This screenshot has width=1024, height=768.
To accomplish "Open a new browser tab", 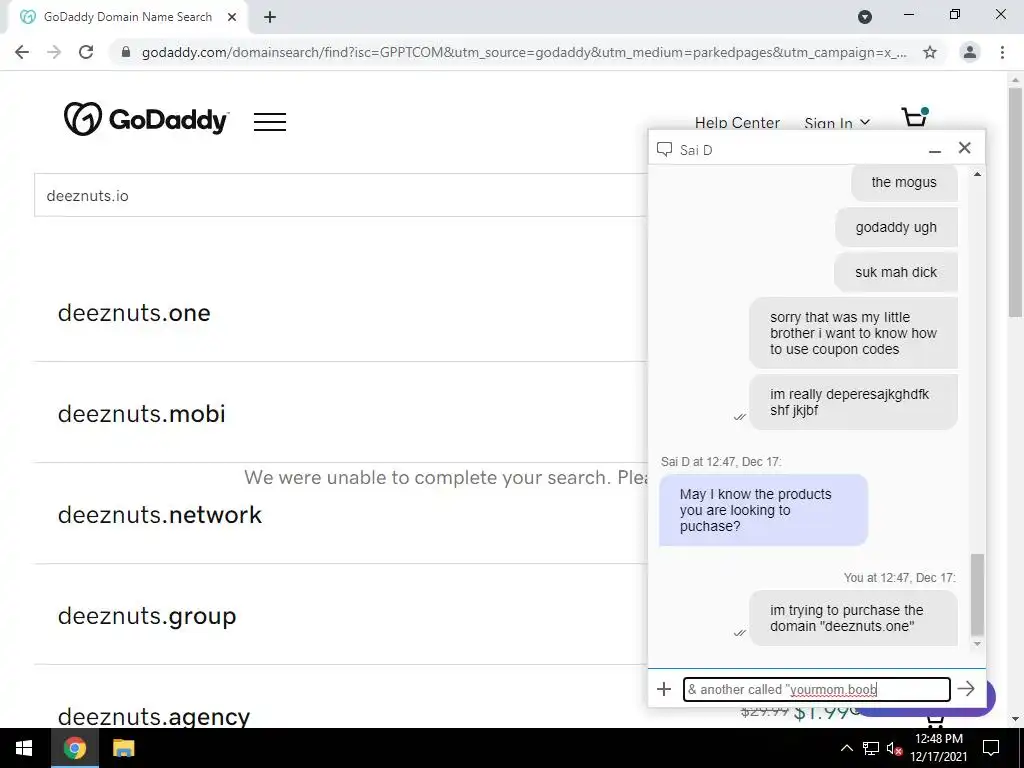I will tap(270, 18).
